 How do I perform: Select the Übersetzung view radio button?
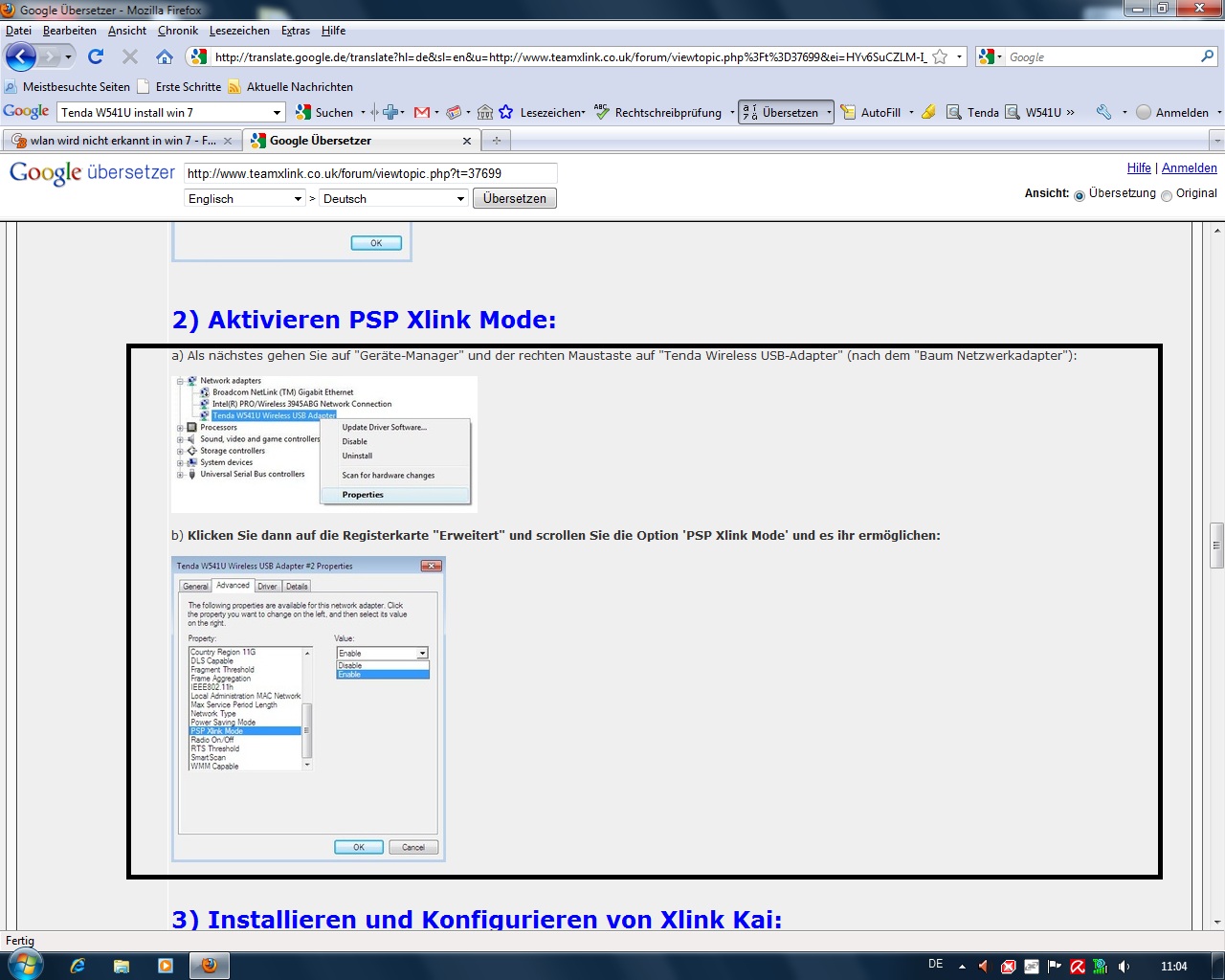[1080, 195]
